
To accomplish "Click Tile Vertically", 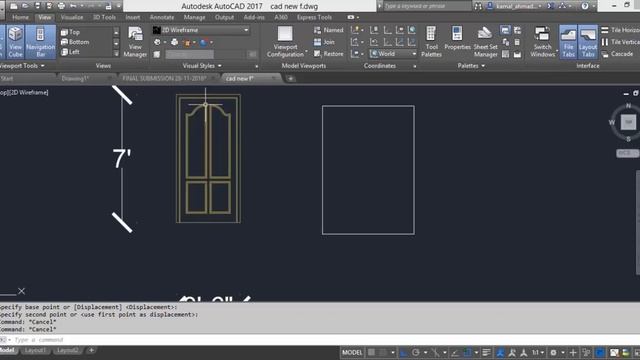I will [620, 42].
